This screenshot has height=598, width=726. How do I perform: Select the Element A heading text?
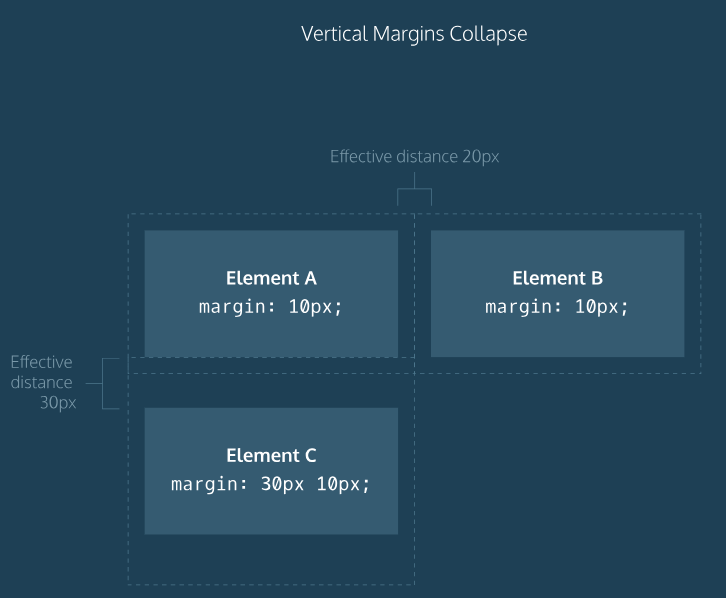pyautogui.click(x=271, y=278)
